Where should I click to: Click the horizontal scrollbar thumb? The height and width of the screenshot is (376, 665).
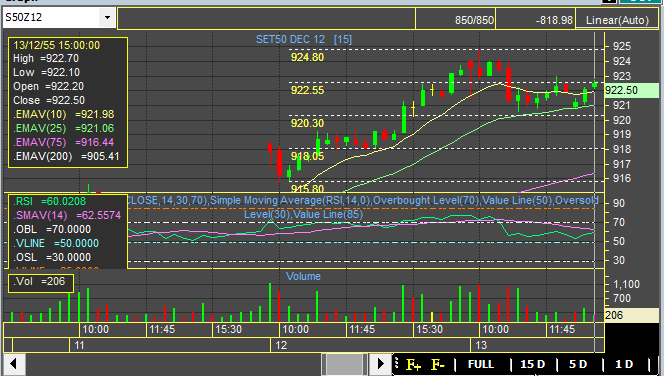point(344,364)
